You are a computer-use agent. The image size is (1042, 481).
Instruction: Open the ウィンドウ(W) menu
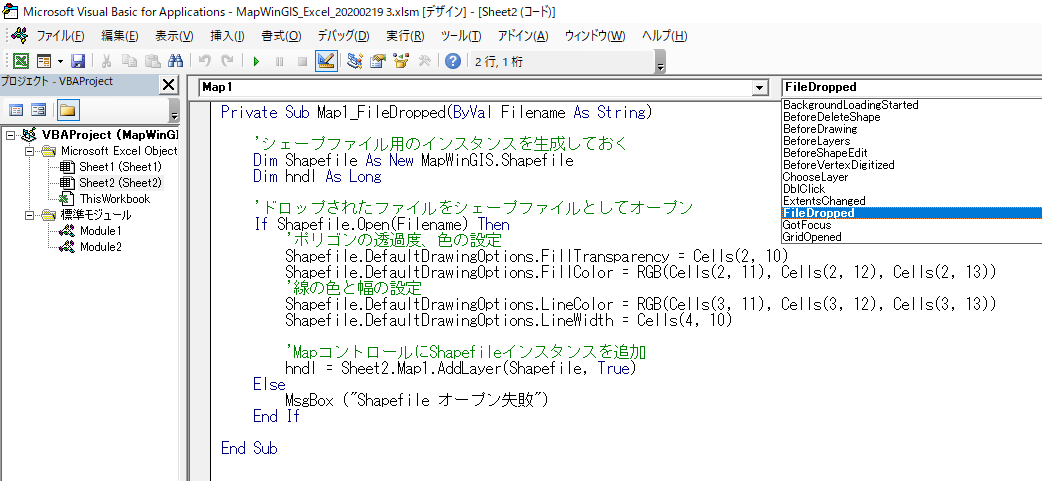pyautogui.click(x=595, y=36)
